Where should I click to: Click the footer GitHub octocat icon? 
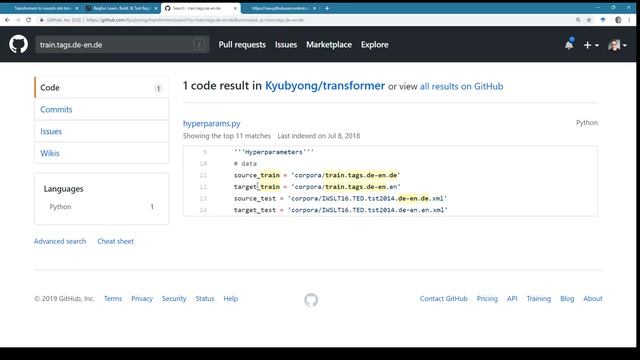coord(311,300)
